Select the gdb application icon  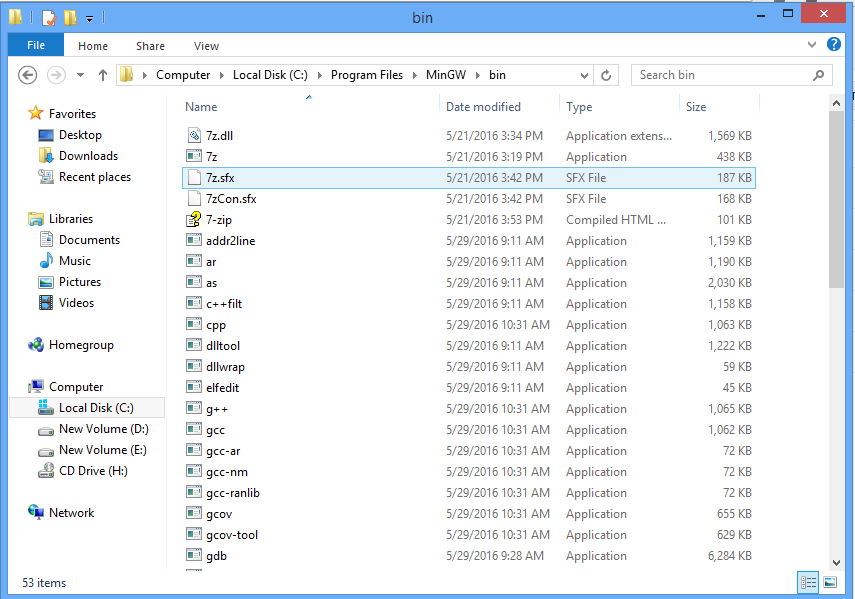(194, 556)
